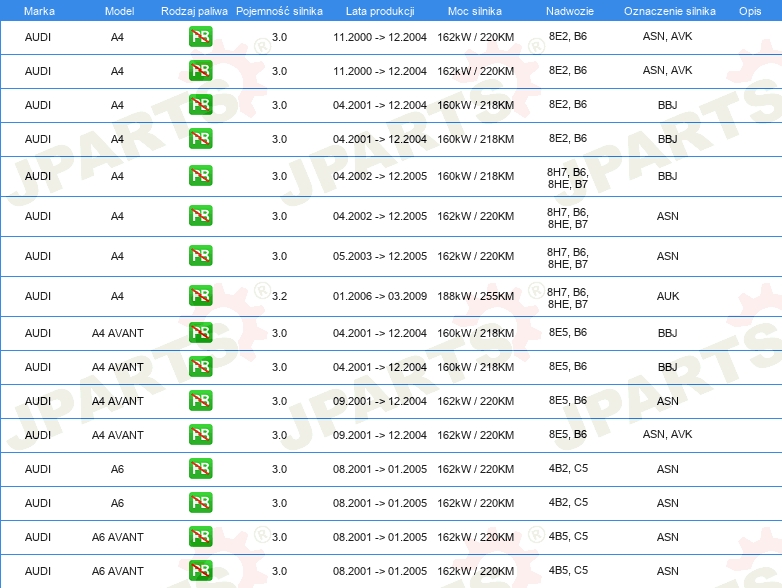
Task: Select the A4 model cell in the AUK row
Action: 117,296
